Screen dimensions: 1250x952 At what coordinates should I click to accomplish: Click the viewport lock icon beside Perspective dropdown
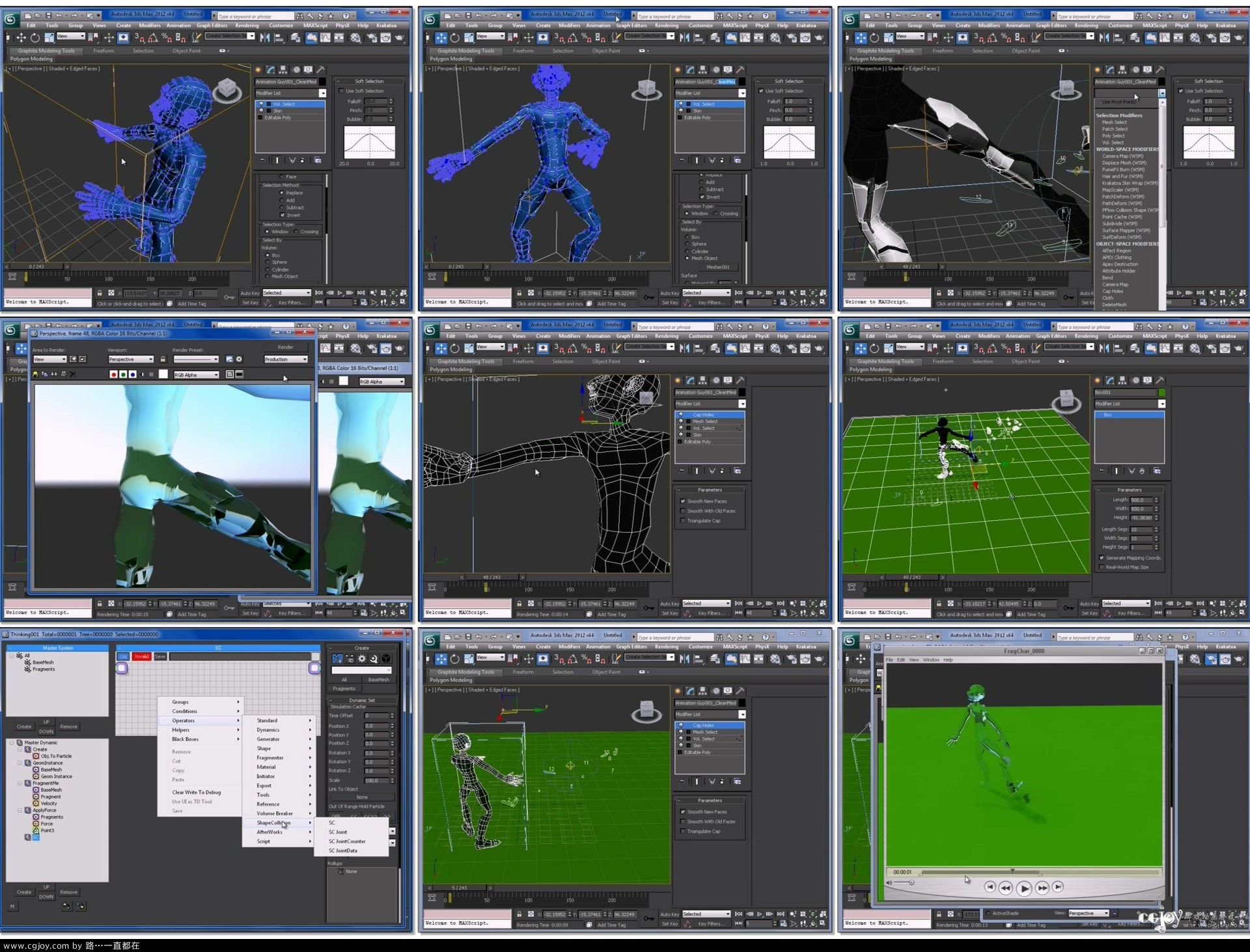pyautogui.click(x=163, y=359)
